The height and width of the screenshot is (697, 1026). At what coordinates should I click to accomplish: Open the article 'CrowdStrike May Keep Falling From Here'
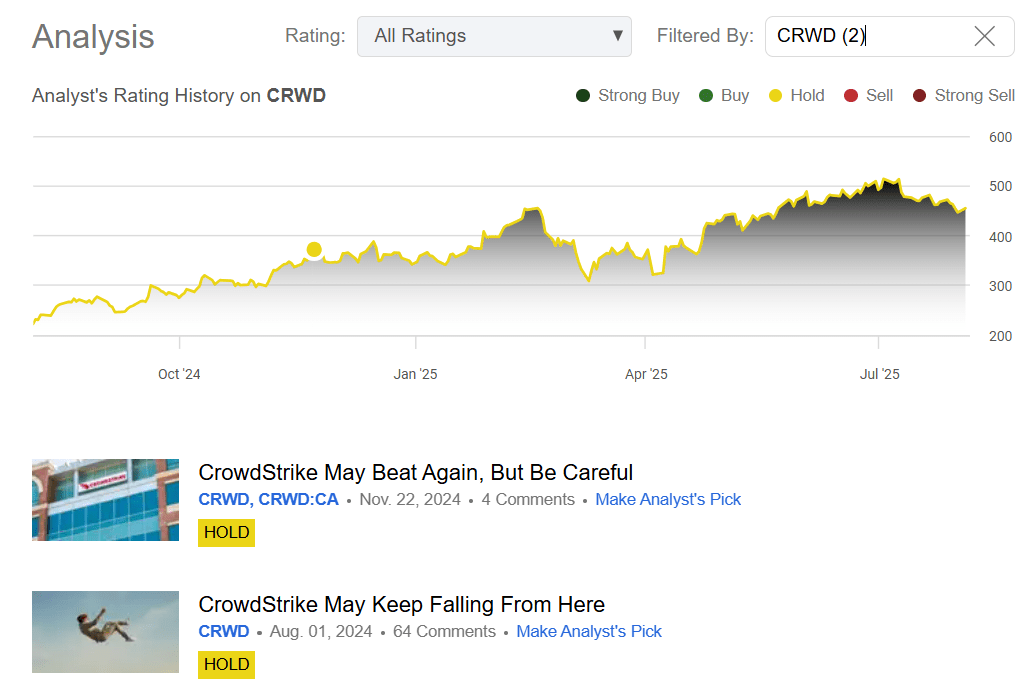click(402, 604)
